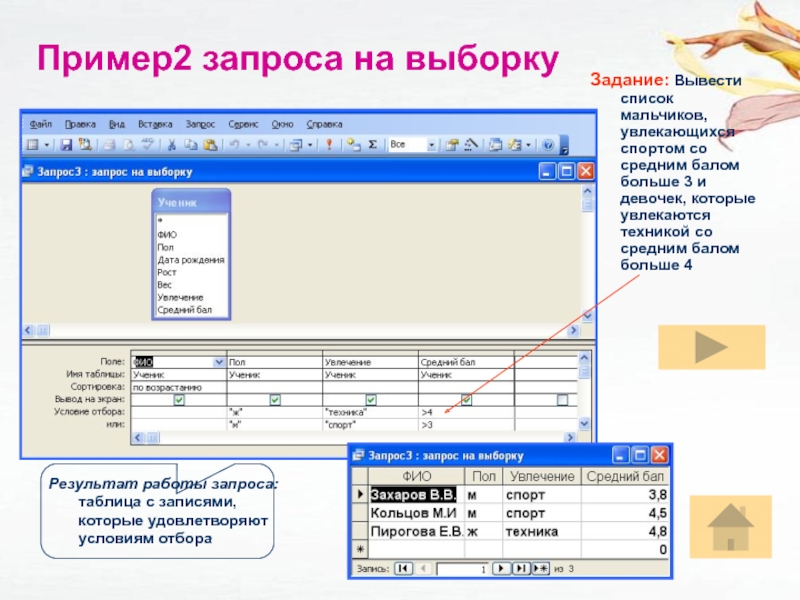Go to the first record in the results window
This screenshot has width=800, height=600.
tap(403, 568)
